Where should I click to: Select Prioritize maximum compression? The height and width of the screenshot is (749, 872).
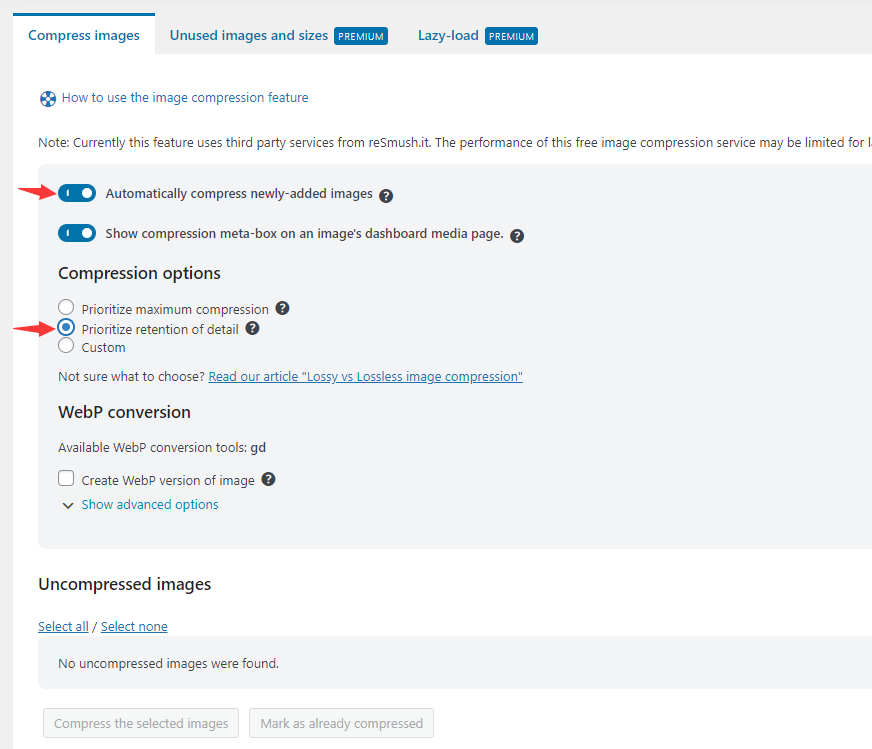pyautogui.click(x=65, y=306)
